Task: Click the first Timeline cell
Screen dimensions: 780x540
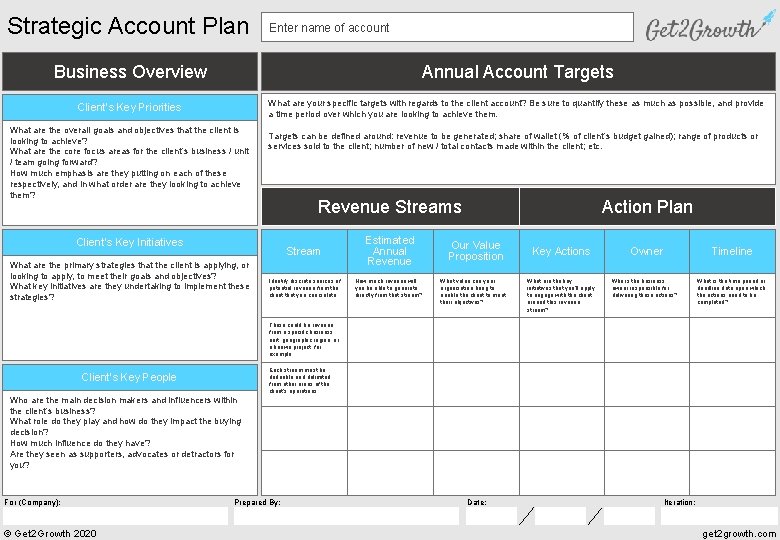Action: 732,295
